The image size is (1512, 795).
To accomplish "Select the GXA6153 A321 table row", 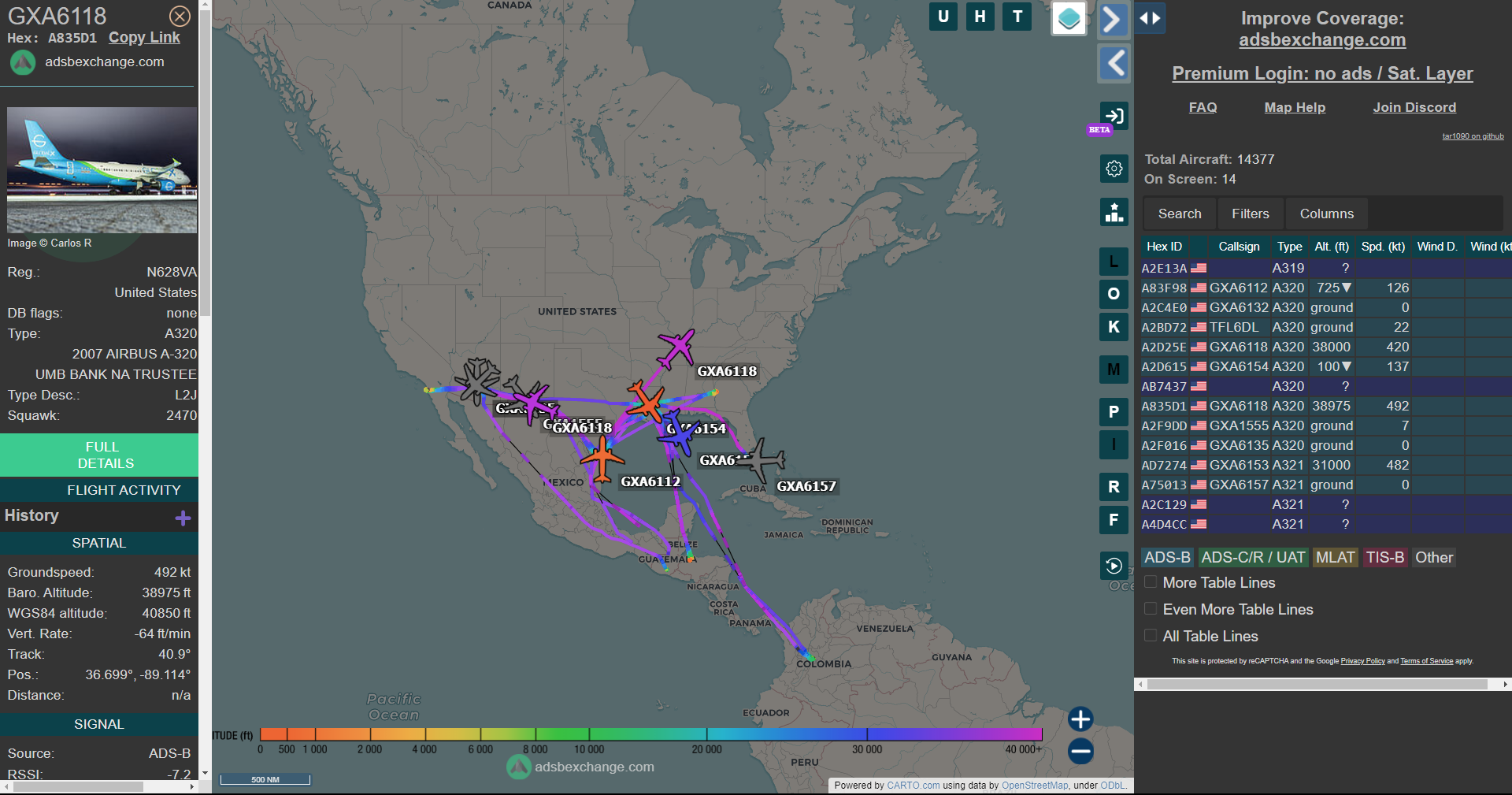I will (x=1326, y=466).
